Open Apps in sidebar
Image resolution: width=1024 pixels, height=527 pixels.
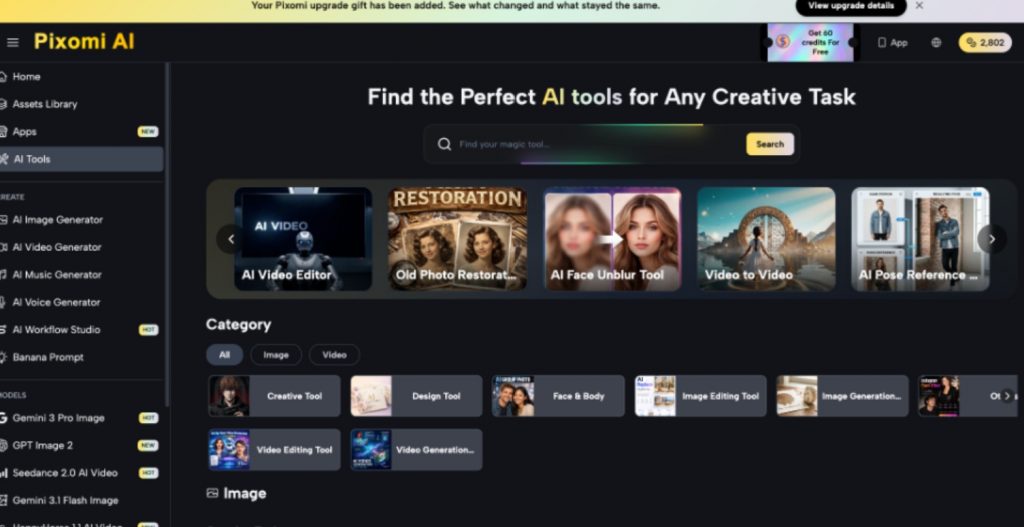pyautogui.click(x=82, y=131)
